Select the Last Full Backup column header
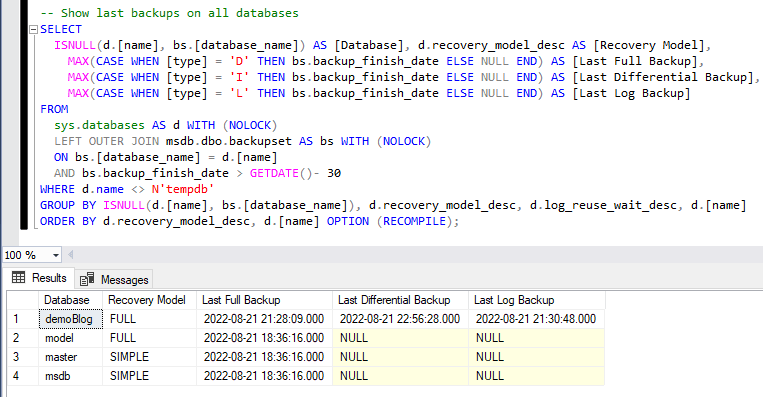 [265, 300]
